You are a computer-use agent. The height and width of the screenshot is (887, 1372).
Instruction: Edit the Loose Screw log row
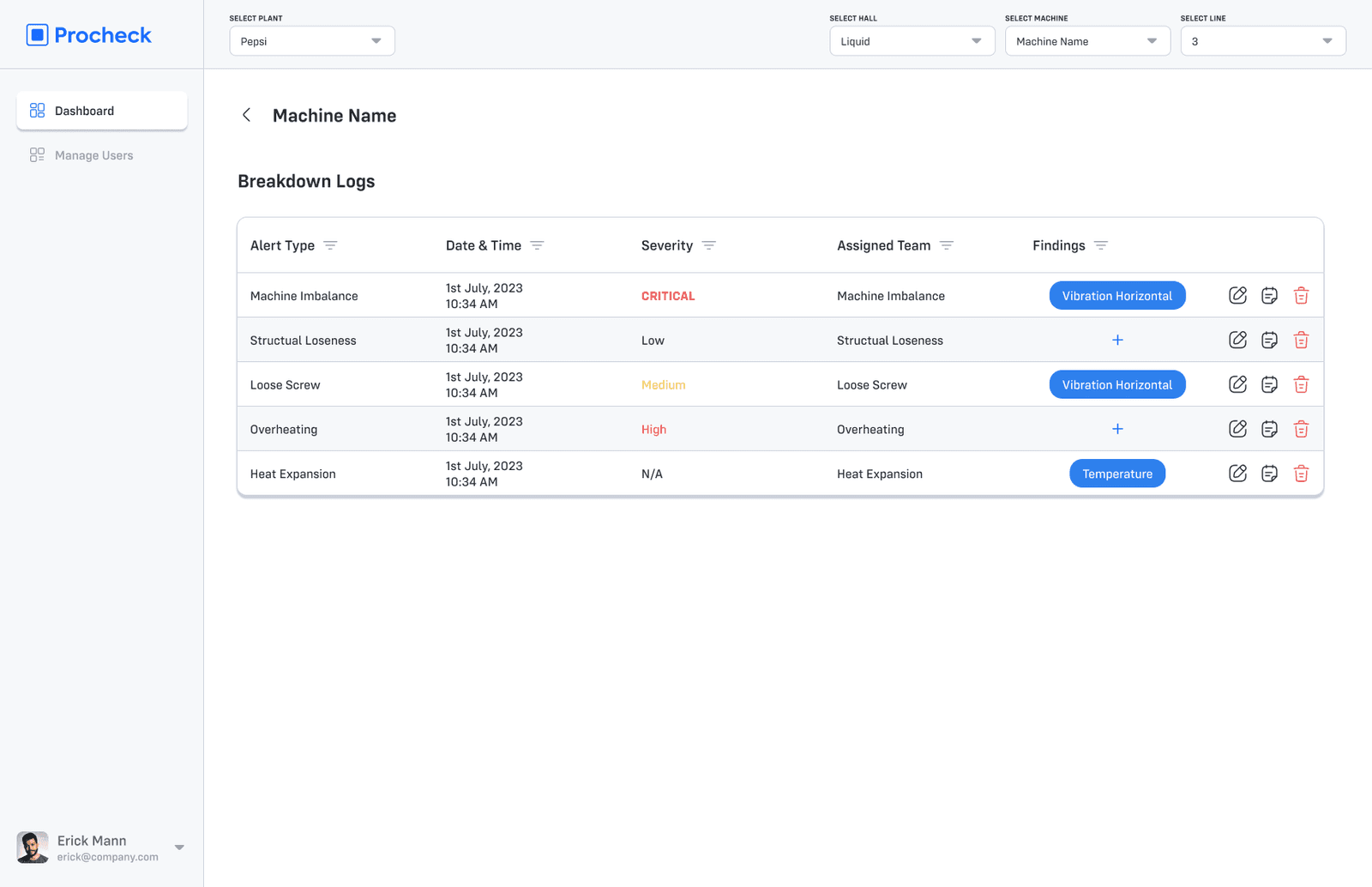tap(1237, 384)
